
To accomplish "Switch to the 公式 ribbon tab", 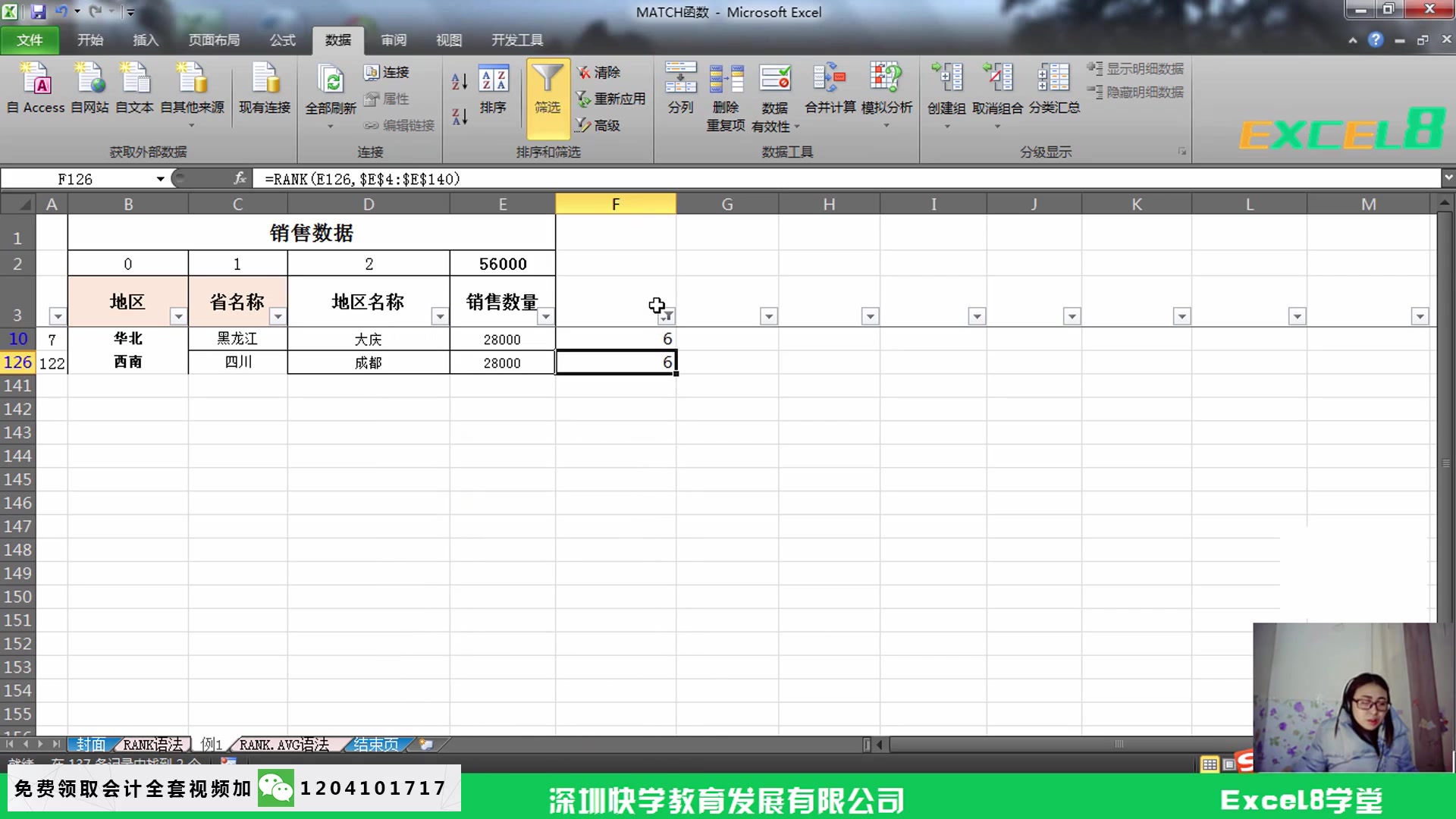I will pyautogui.click(x=282, y=40).
